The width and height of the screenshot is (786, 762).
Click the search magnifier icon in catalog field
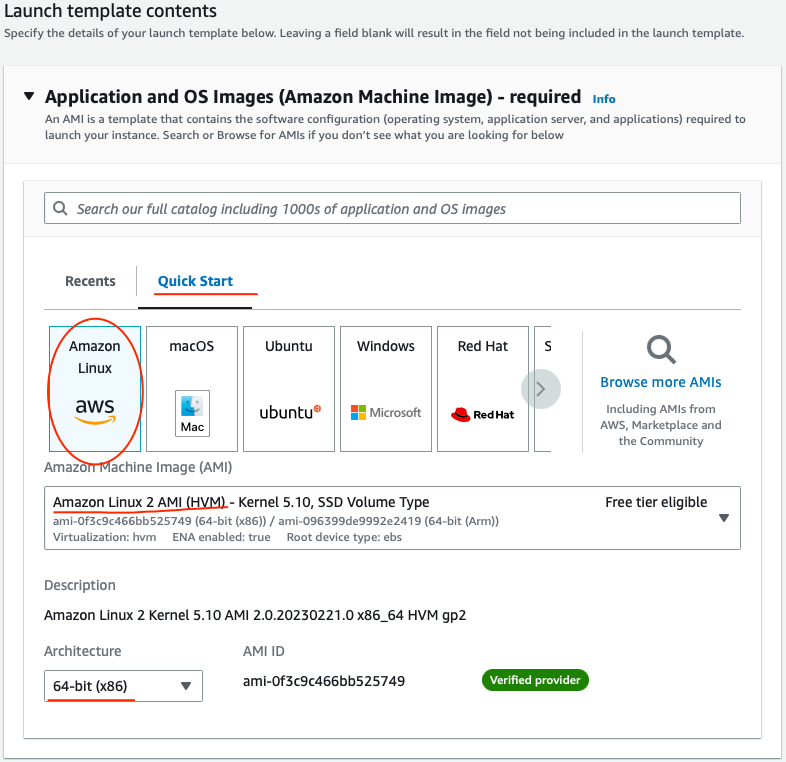(60, 208)
